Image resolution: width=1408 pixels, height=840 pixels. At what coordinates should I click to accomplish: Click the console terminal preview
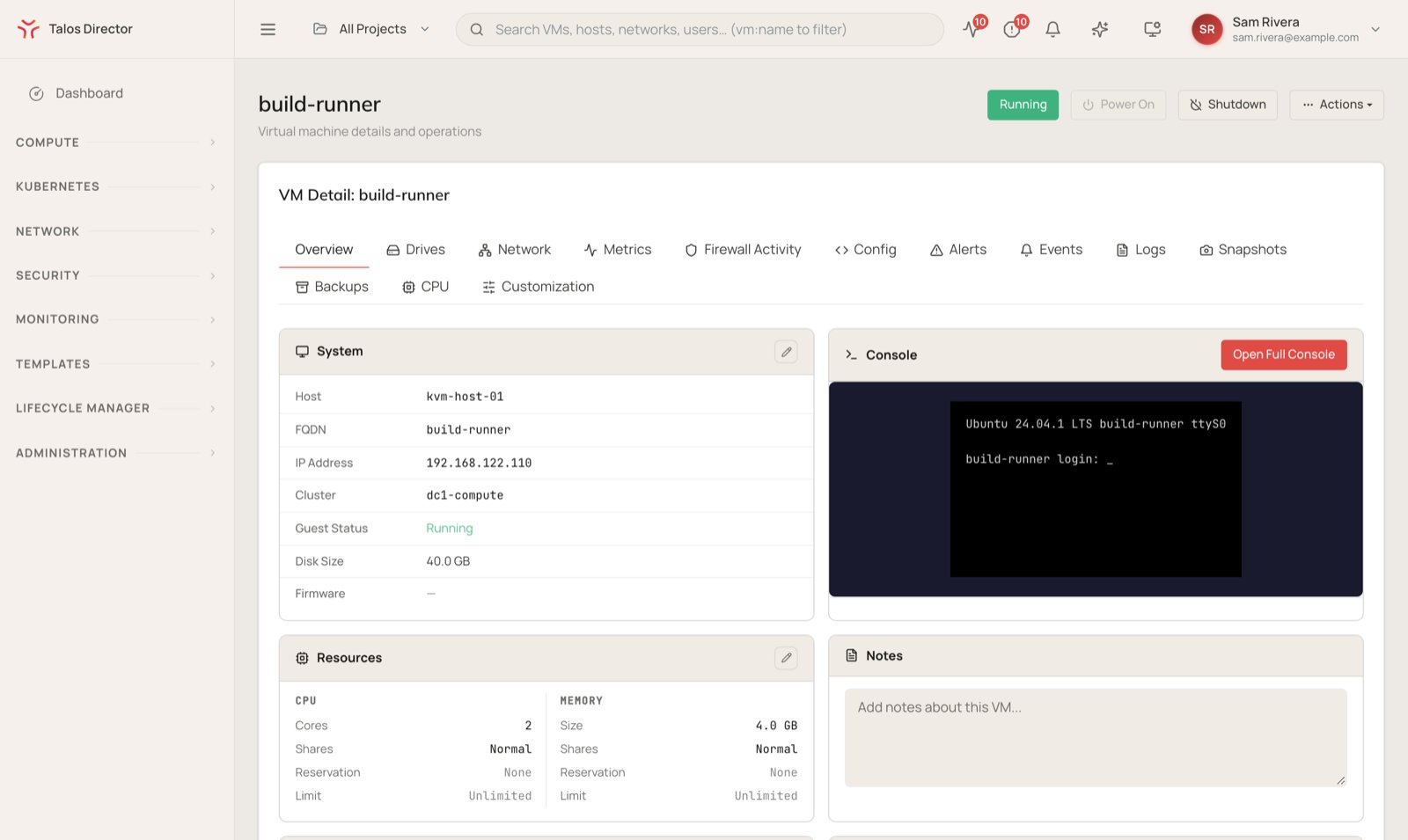tap(1096, 489)
